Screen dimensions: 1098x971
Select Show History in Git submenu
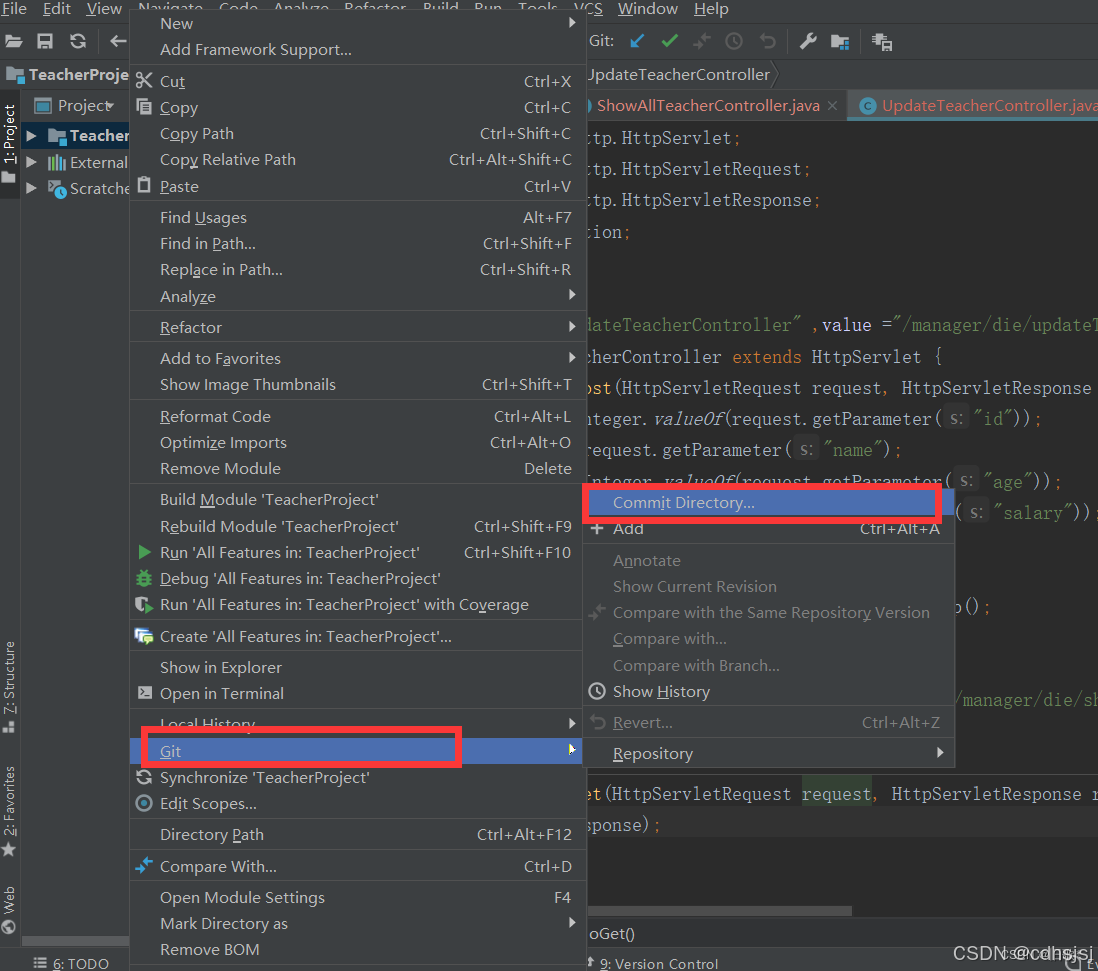[x=769, y=692]
